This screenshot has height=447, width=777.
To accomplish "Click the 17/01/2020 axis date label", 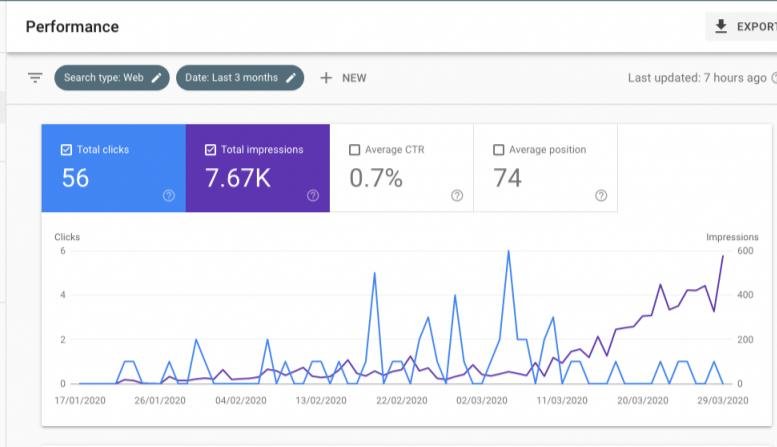I will (80, 400).
